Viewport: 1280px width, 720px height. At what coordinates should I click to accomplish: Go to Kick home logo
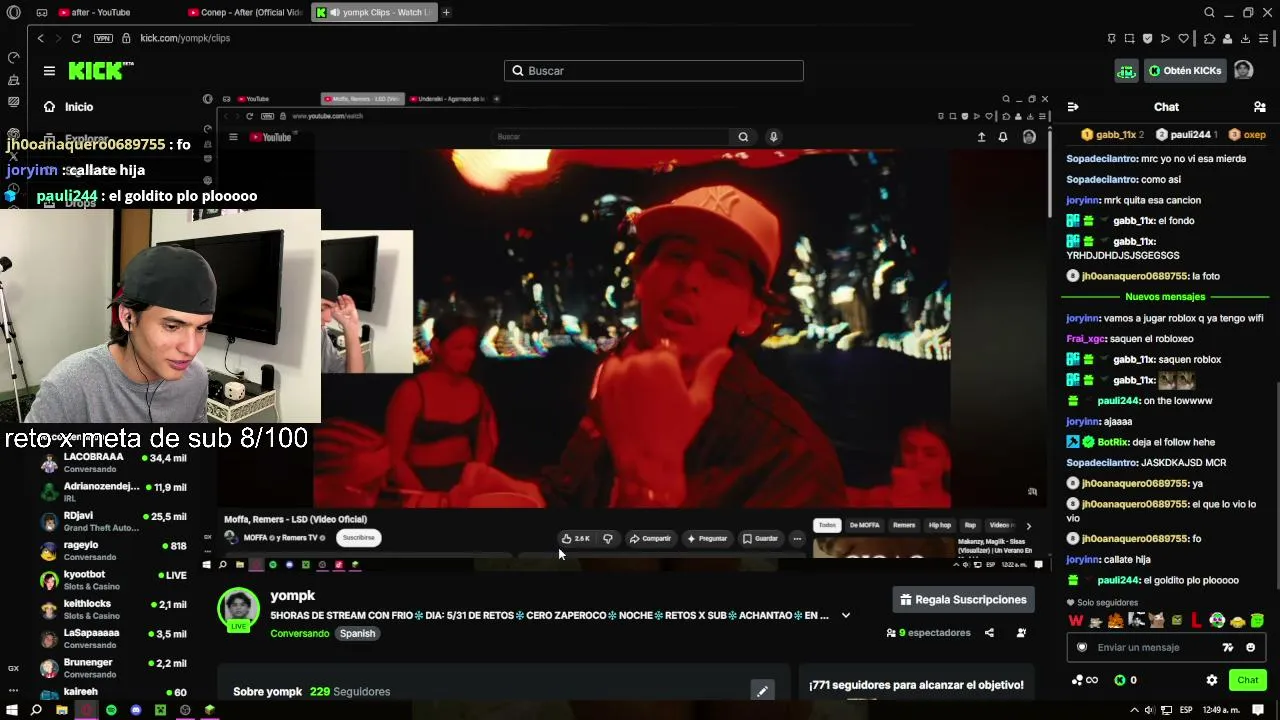[101, 70]
